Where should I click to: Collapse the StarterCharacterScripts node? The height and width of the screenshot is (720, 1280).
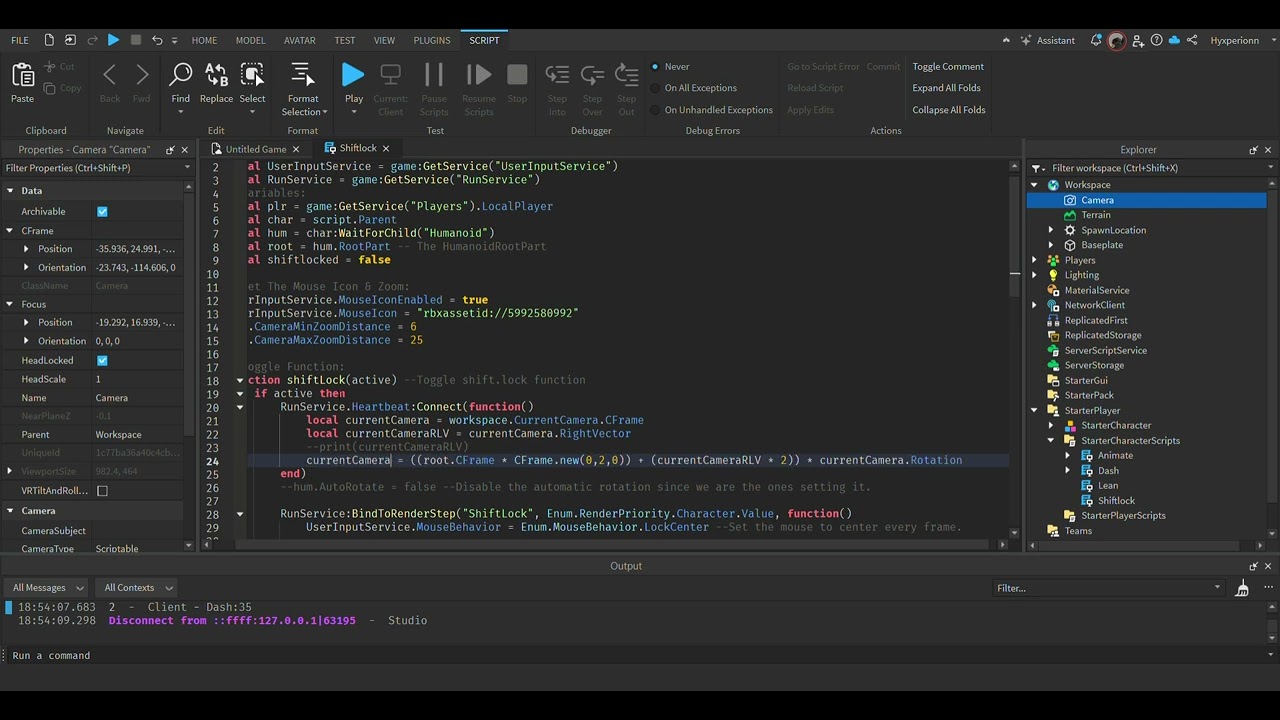[x=1051, y=440]
